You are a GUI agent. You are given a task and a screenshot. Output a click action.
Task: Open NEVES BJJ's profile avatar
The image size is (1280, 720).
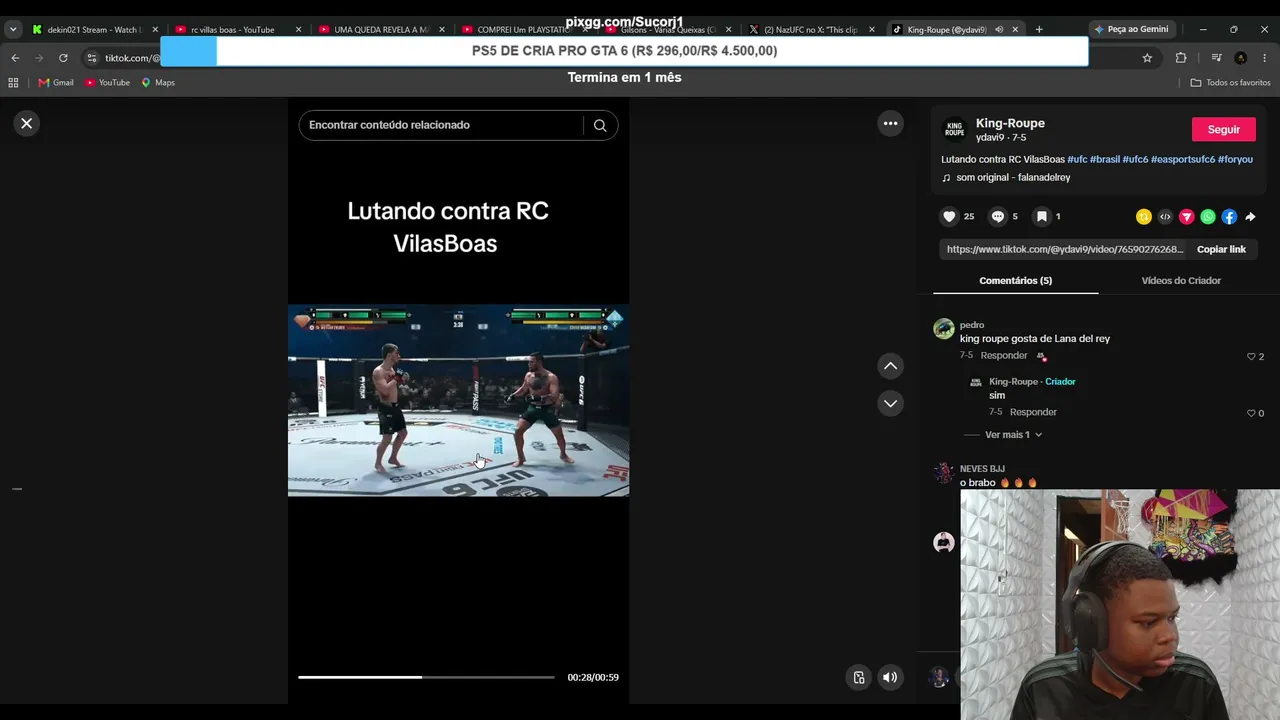coord(943,473)
